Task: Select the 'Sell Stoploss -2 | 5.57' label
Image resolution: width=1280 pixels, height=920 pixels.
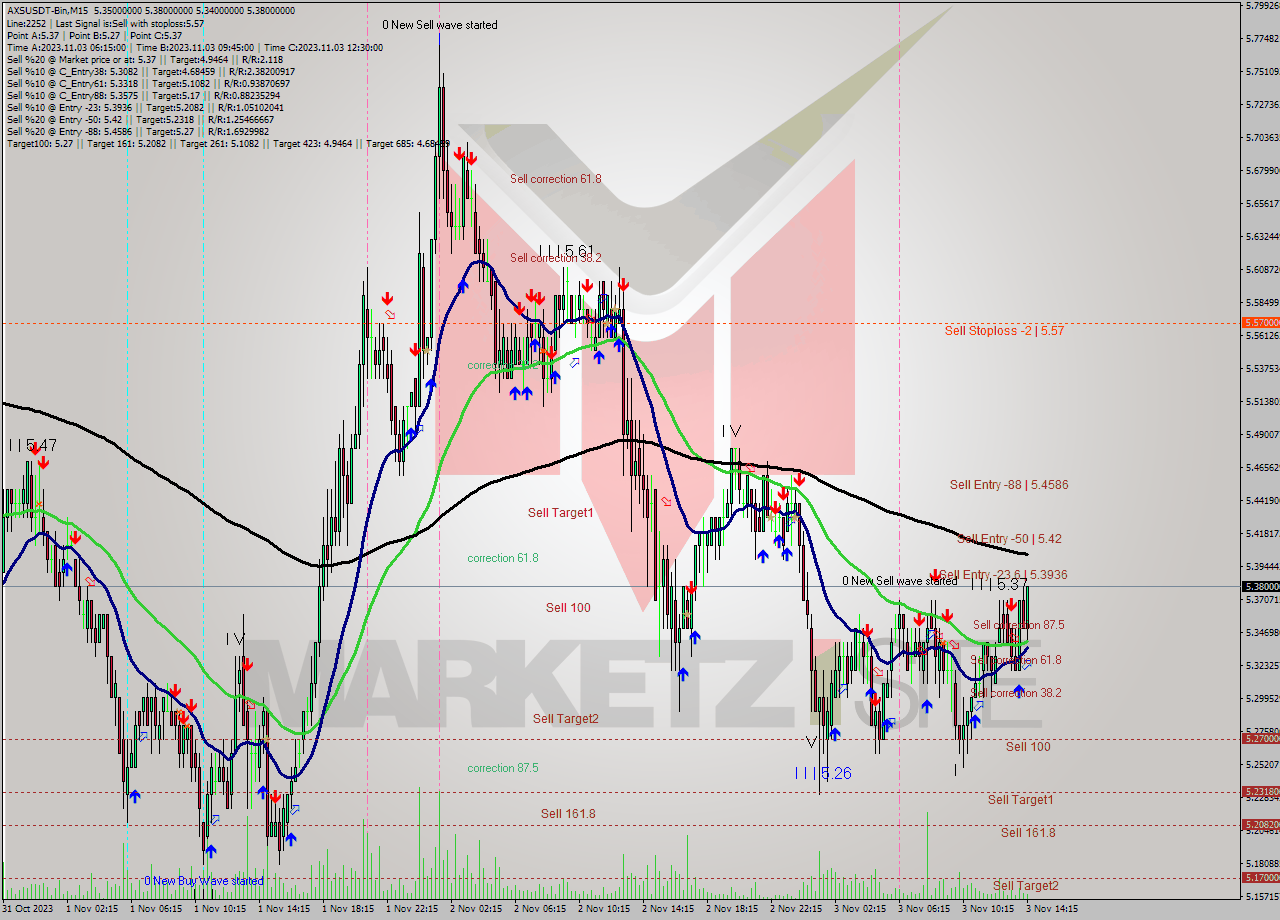Action: pos(1004,330)
